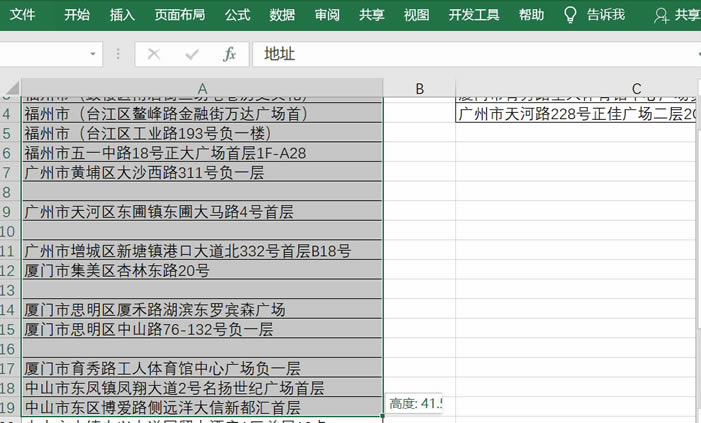Screen dimensions: 701x423
Task: Click the 告诉我 search box text
Action: click(606, 15)
